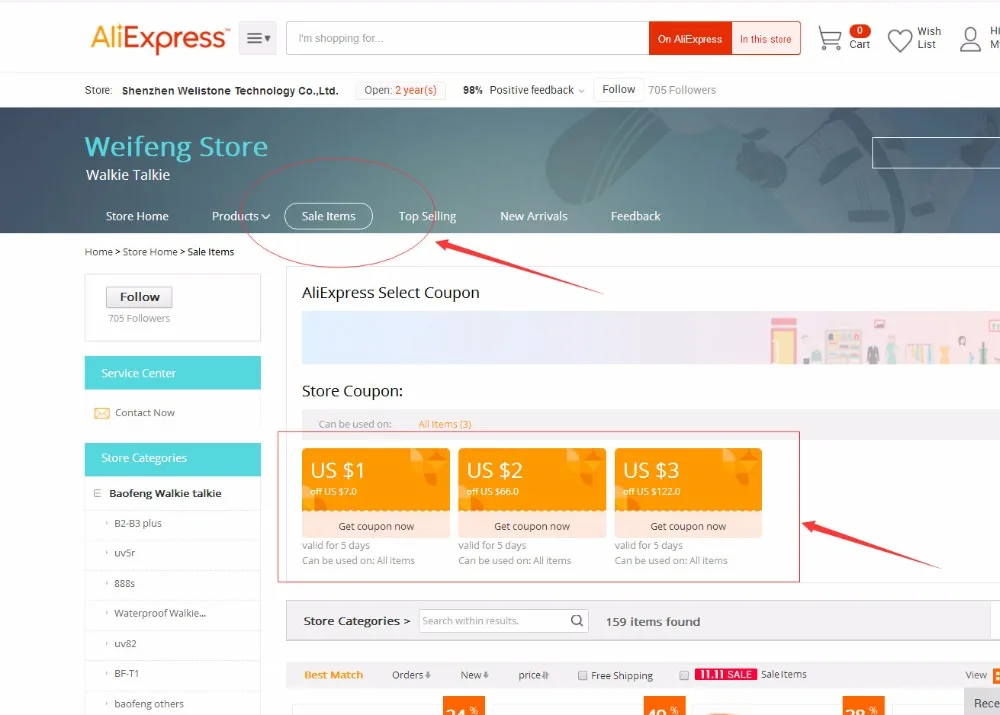Click the user account avatar icon
The image size is (1000, 715).
[970, 39]
